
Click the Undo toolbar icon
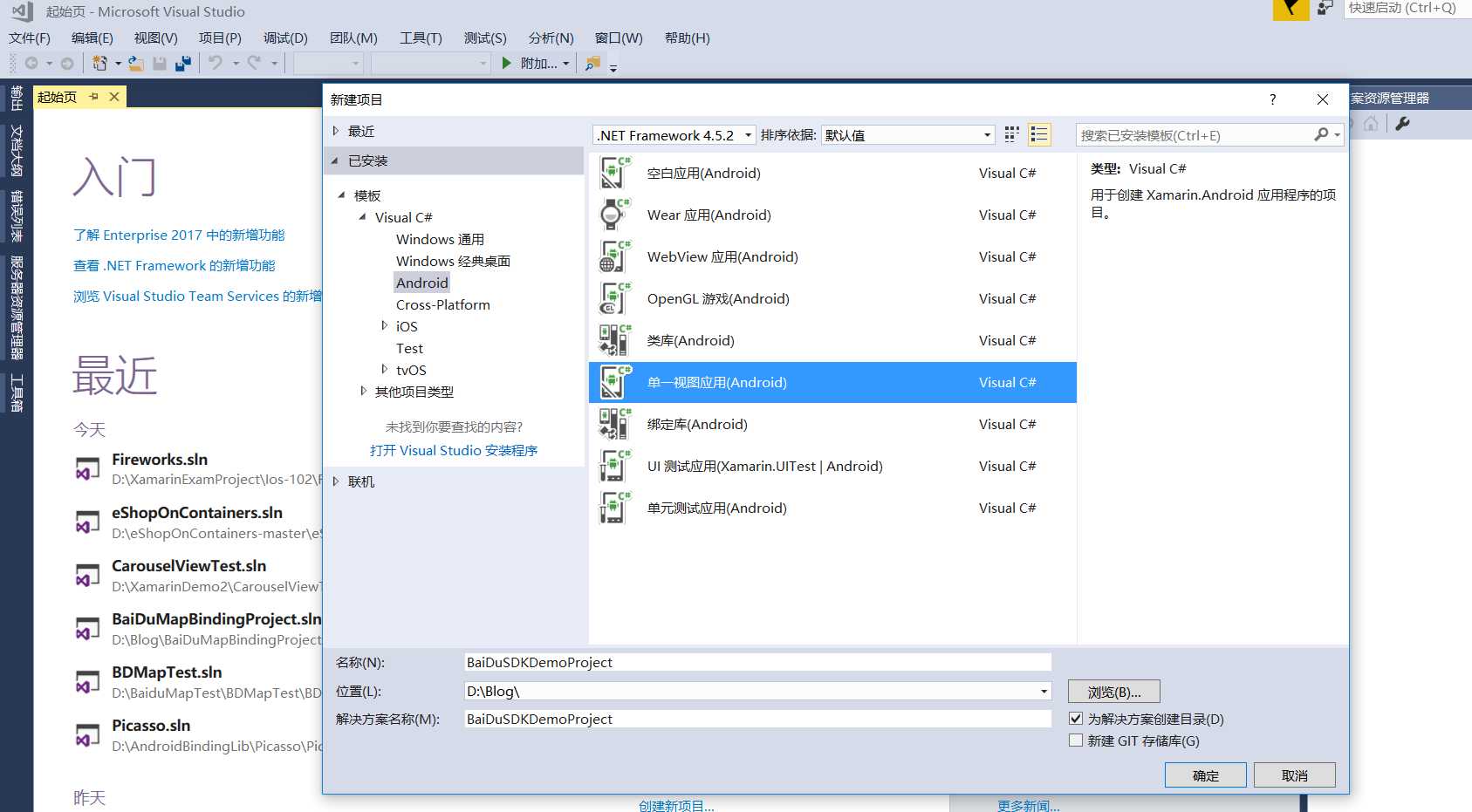tap(216, 63)
